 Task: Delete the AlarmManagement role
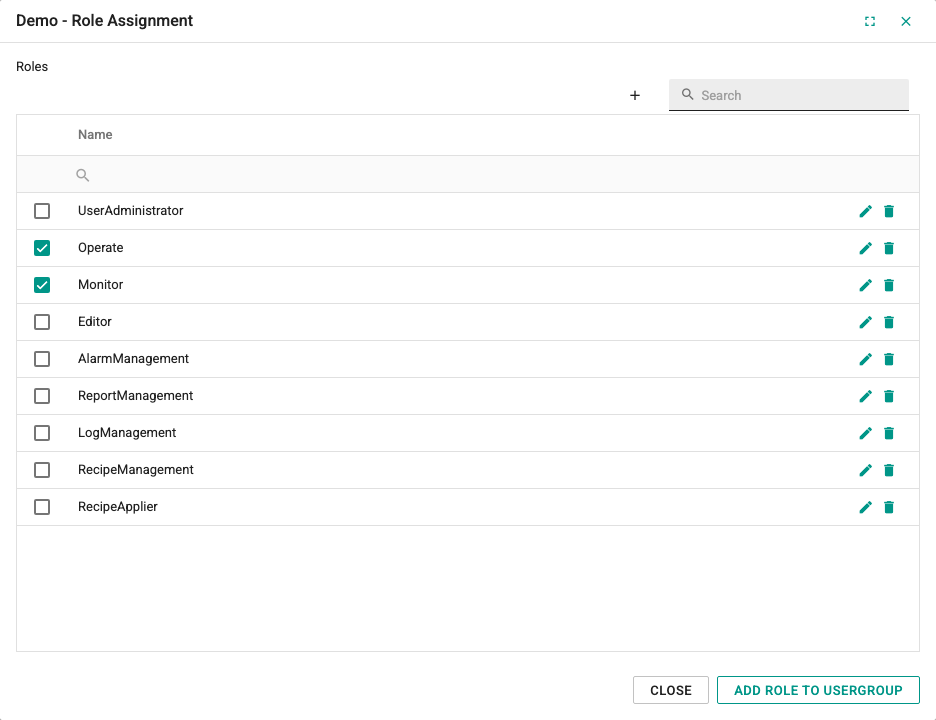(889, 359)
